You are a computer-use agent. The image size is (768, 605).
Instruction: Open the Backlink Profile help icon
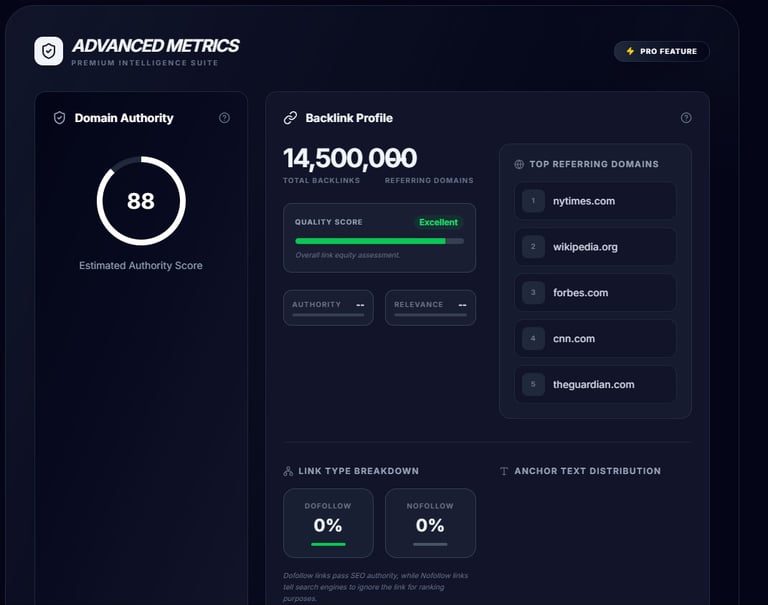click(x=686, y=118)
